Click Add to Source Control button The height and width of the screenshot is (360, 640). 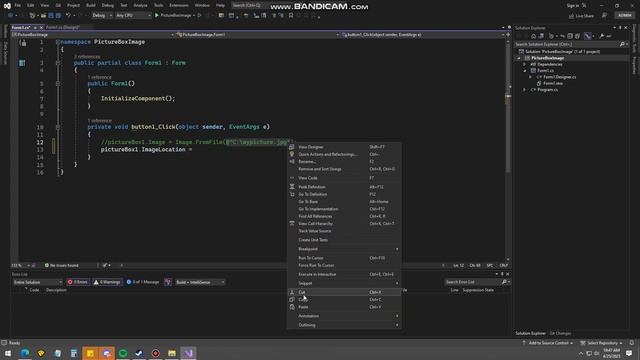547,343
